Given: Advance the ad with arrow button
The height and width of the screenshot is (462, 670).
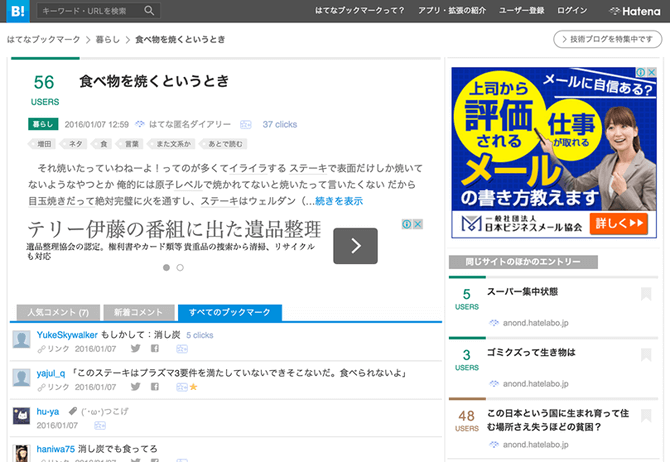Looking at the screenshot, I should (x=355, y=245).
